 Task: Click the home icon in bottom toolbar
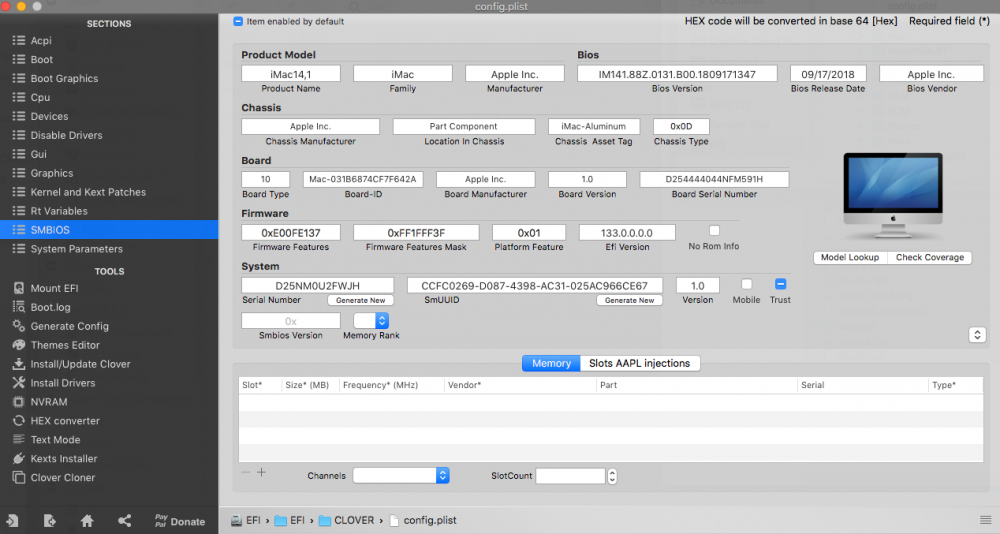87,521
